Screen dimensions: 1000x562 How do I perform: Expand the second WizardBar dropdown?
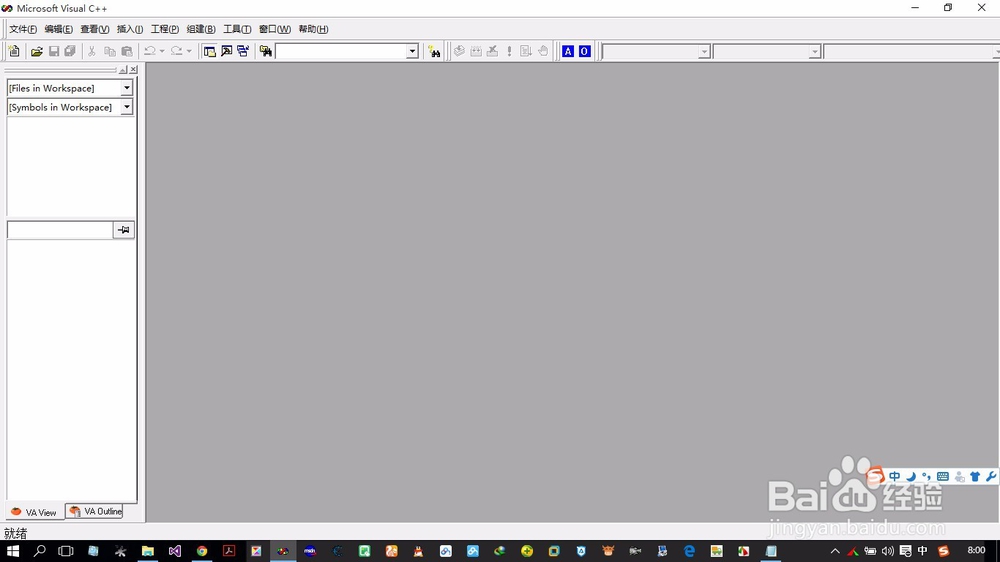tap(814, 52)
